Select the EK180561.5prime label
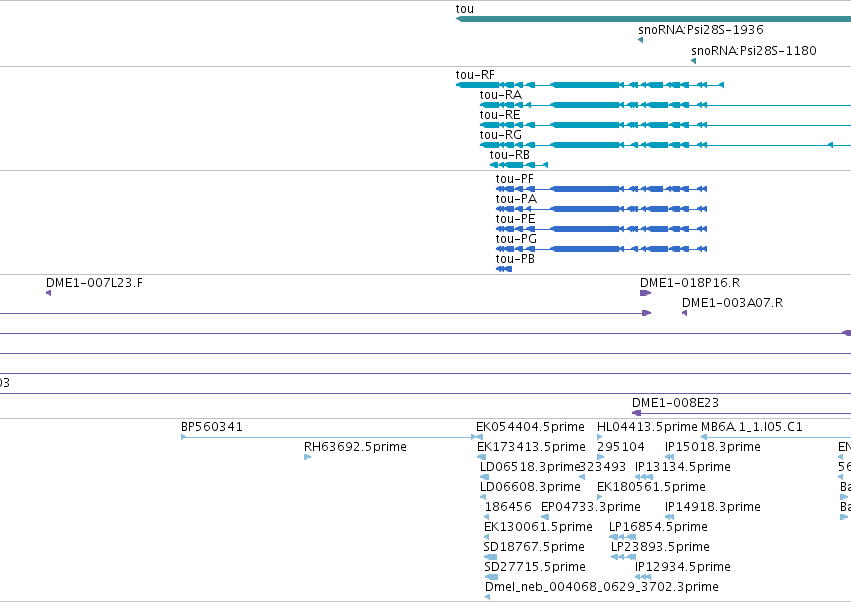The image size is (851, 602). pos(651,487)
